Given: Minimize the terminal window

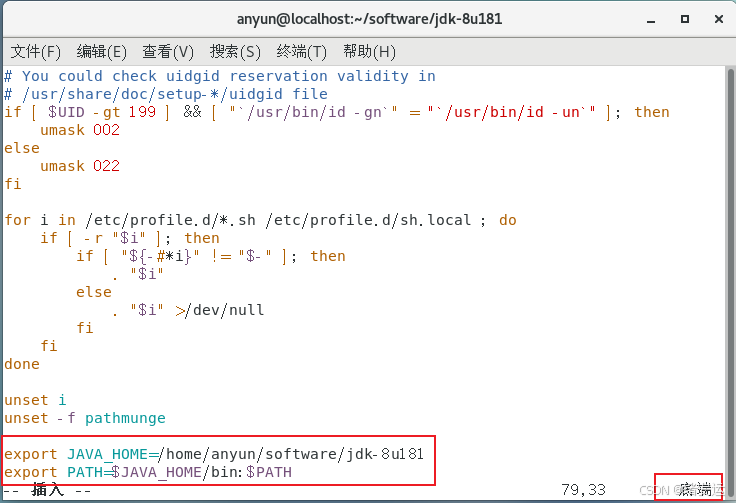Looking at the screenshot, I should pos(651,20).
